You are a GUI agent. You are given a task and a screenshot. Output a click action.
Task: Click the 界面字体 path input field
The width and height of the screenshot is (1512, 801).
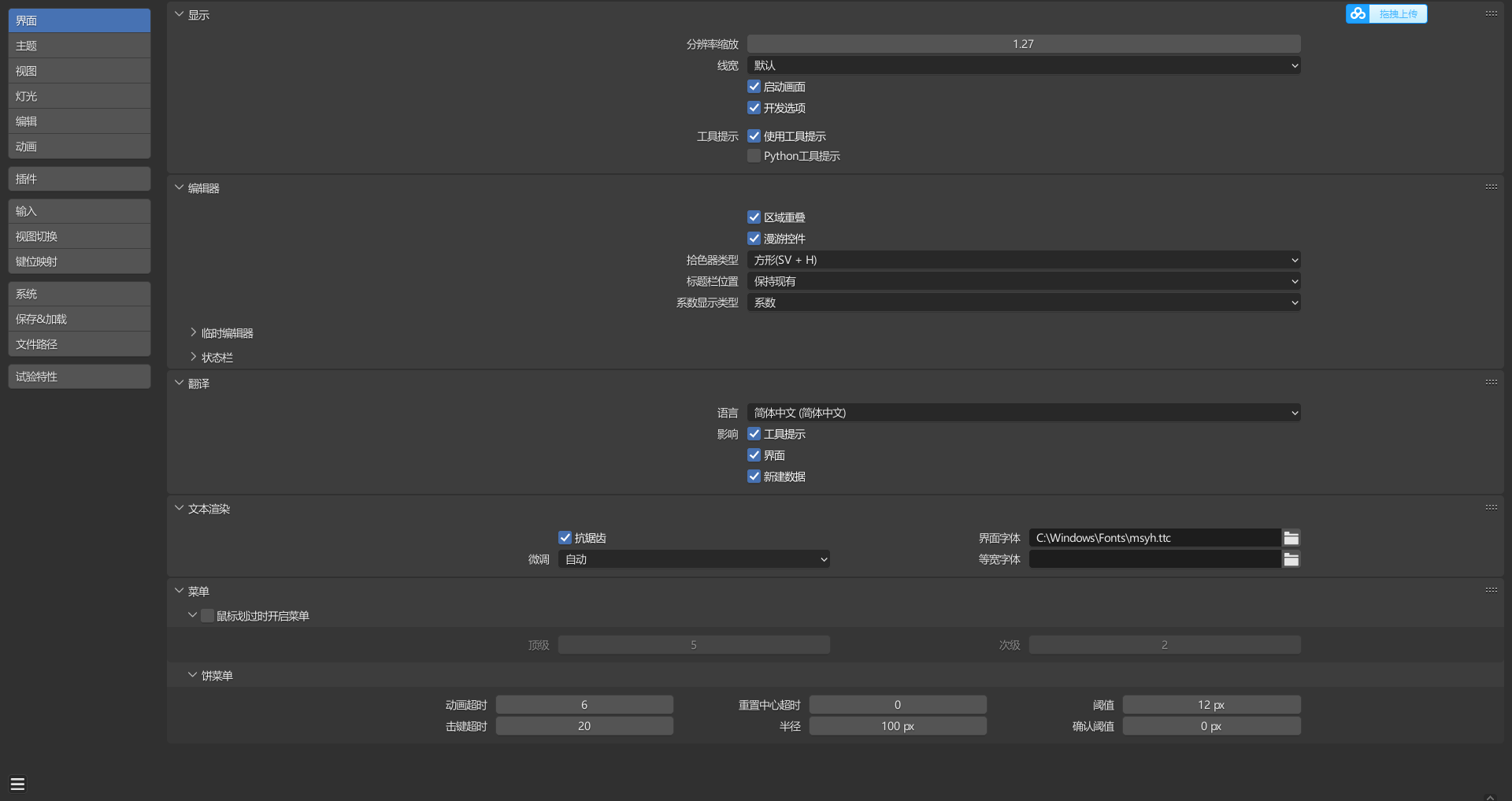point(1155,538)
